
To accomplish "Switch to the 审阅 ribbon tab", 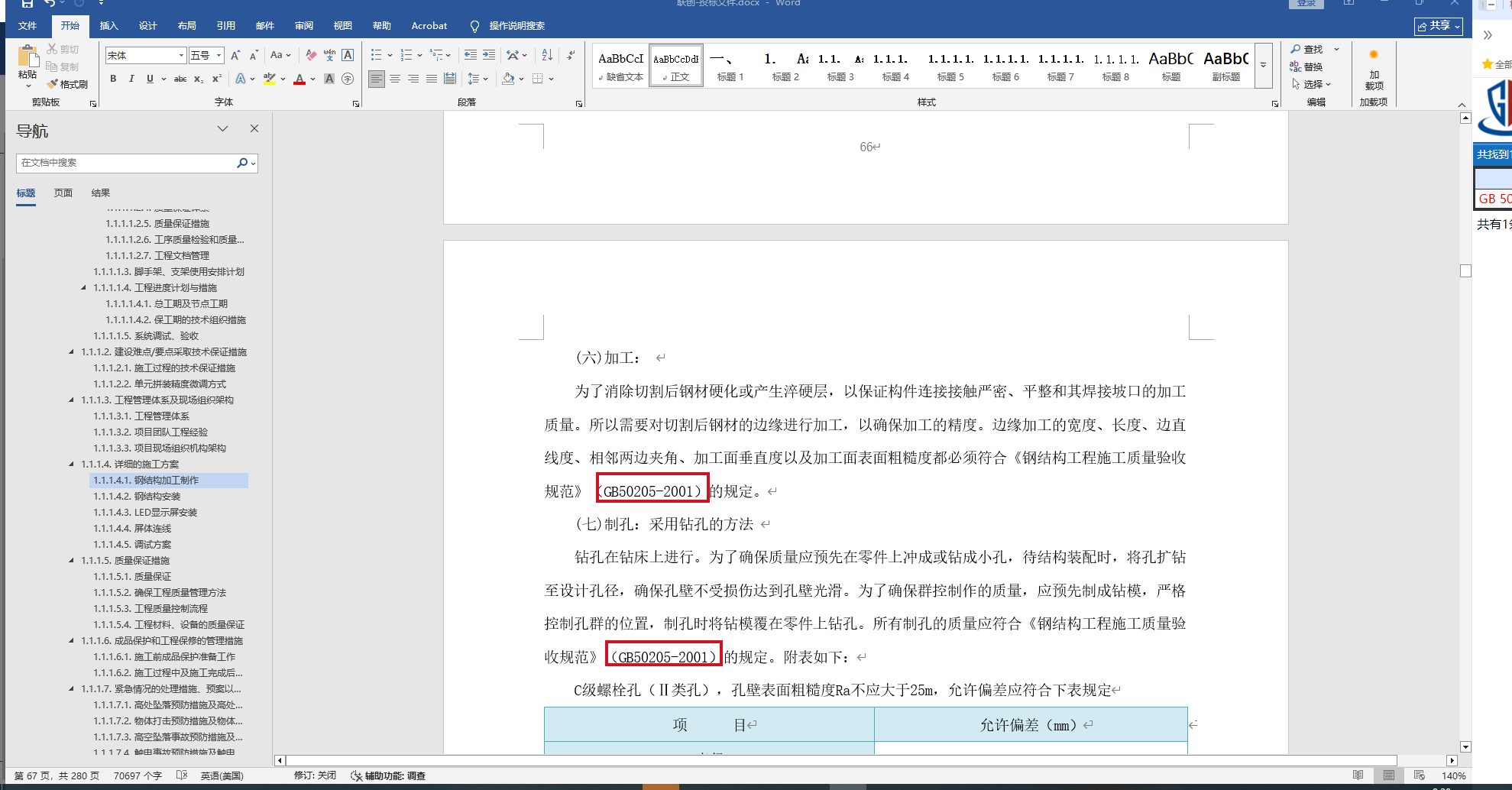I will pyautogui.click(x=304, y=25).
